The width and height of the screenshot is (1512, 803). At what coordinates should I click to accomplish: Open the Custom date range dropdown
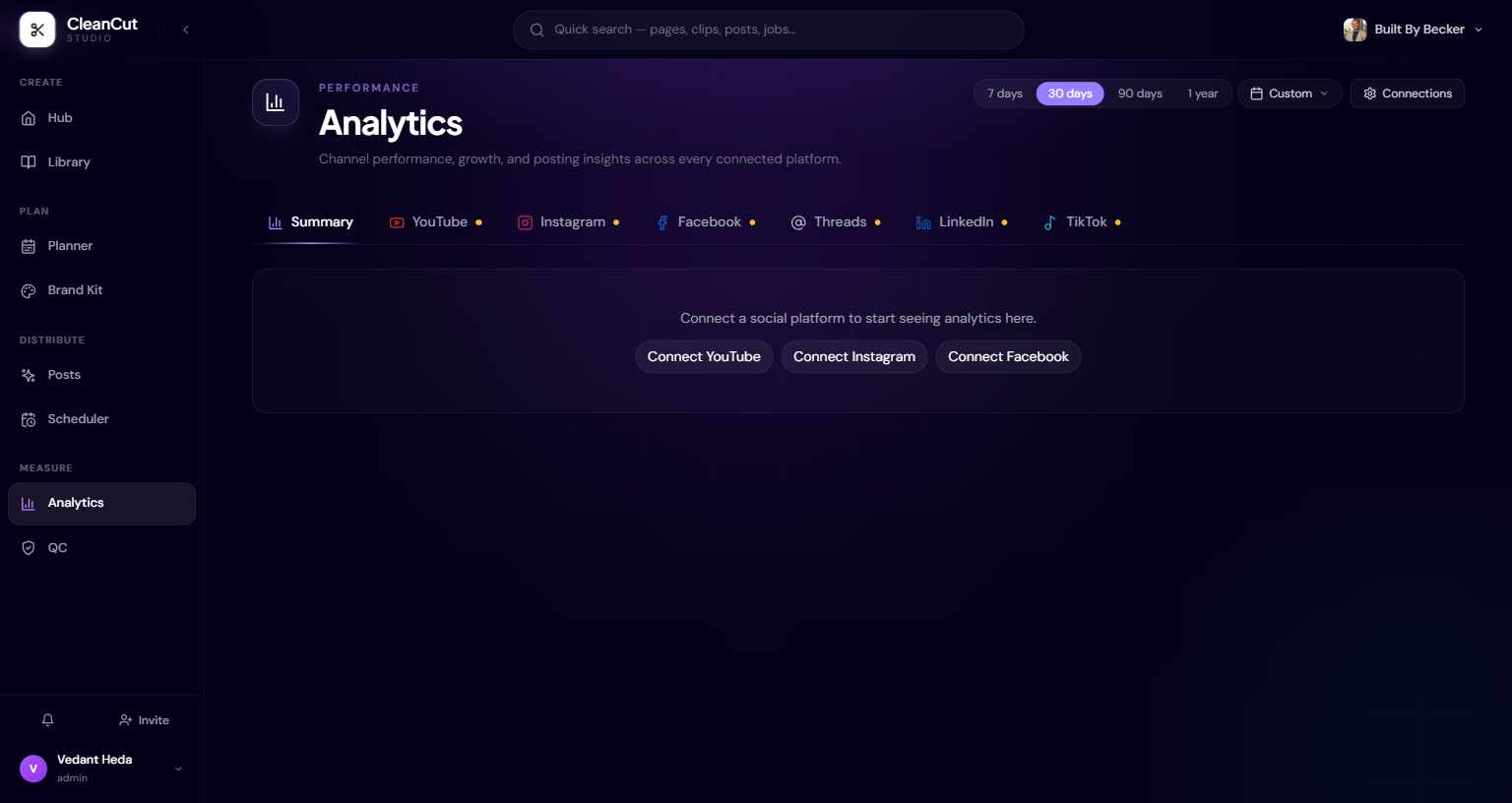tap(1290, 93)
